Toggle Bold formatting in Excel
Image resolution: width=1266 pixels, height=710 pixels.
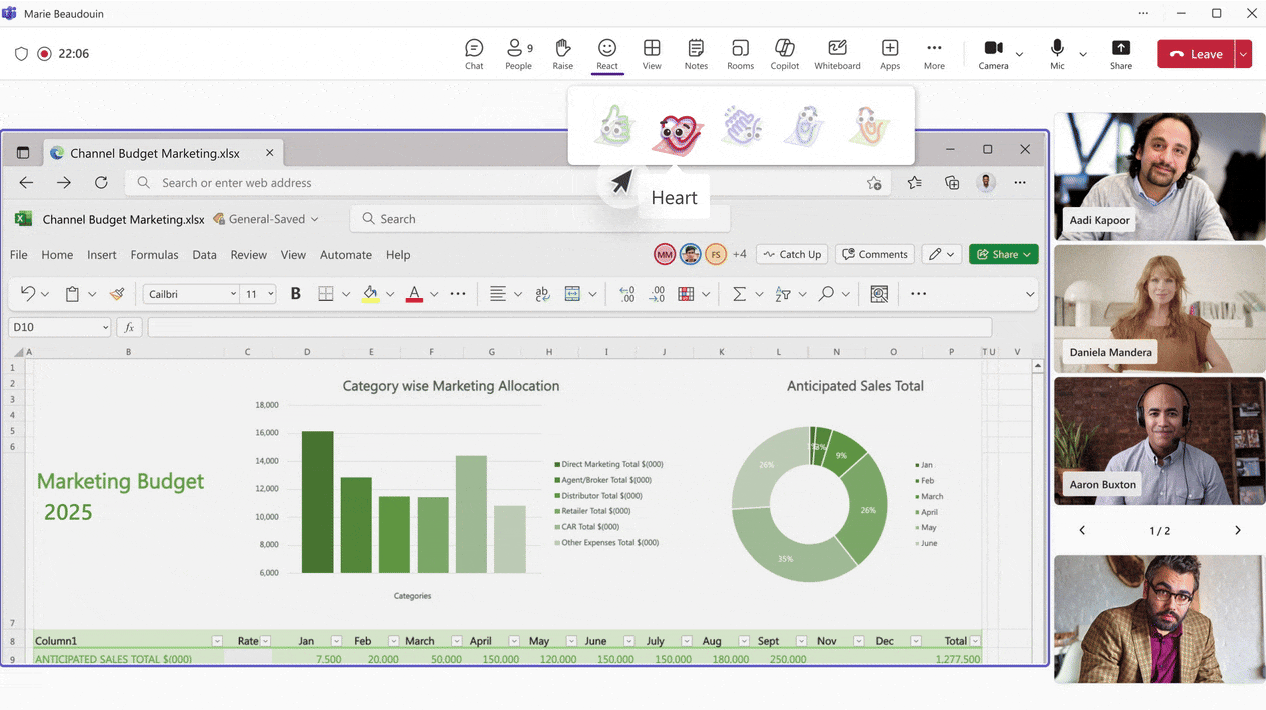click(x=295, y=294)
